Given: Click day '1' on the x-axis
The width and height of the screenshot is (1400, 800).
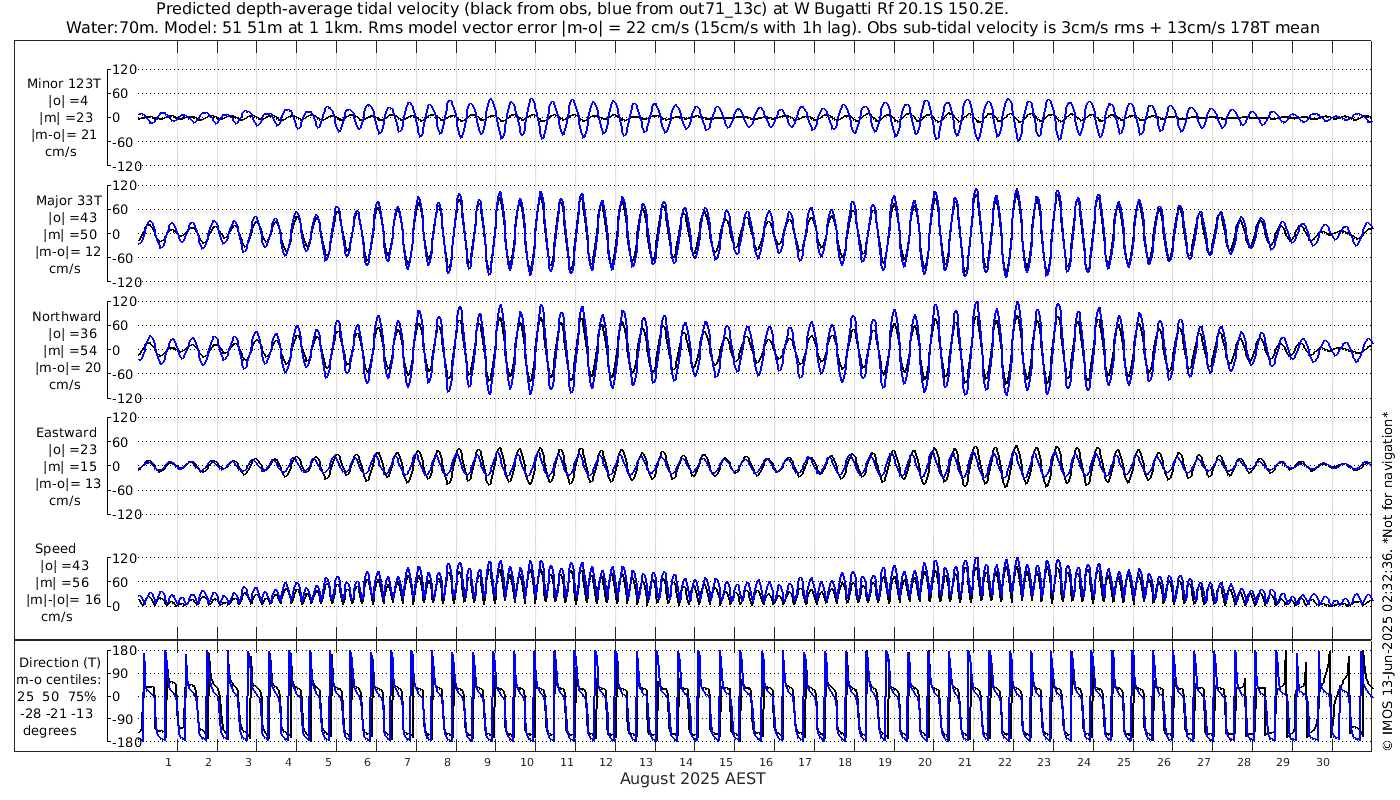Looking at the screenshot, I should click(168, 762).
